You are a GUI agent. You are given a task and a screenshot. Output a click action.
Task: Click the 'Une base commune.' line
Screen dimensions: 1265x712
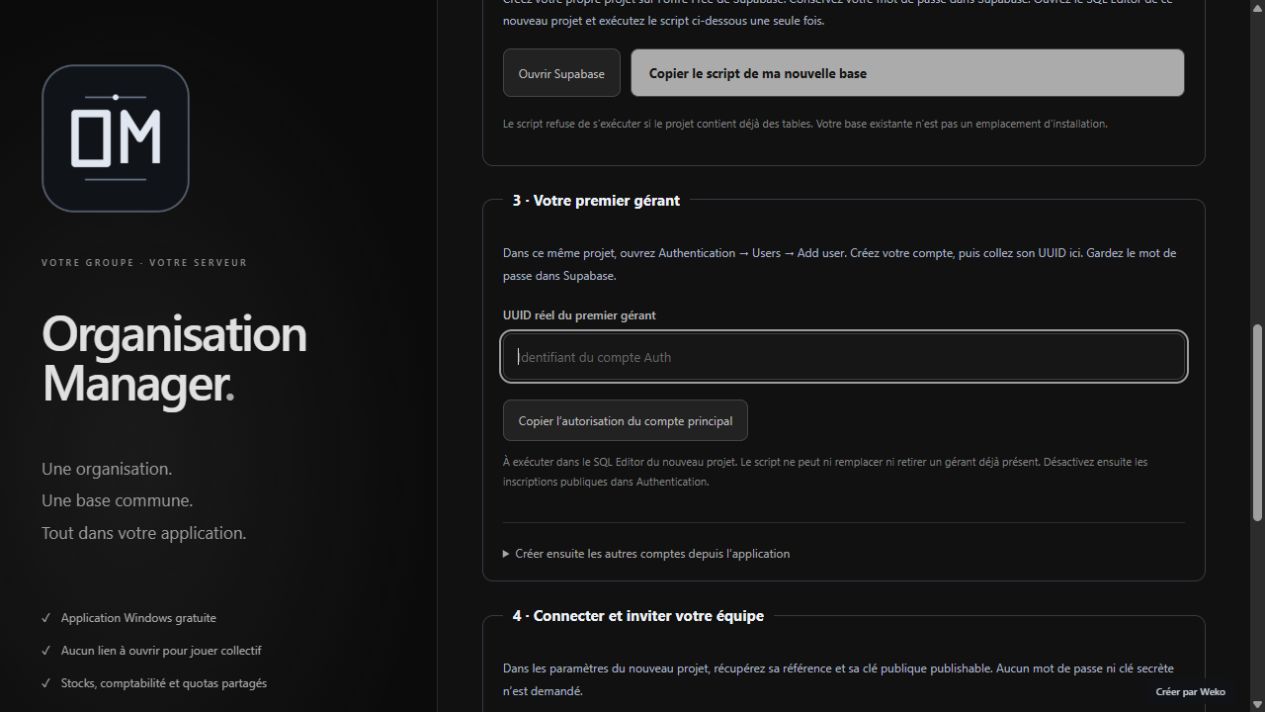coord(117,501)
